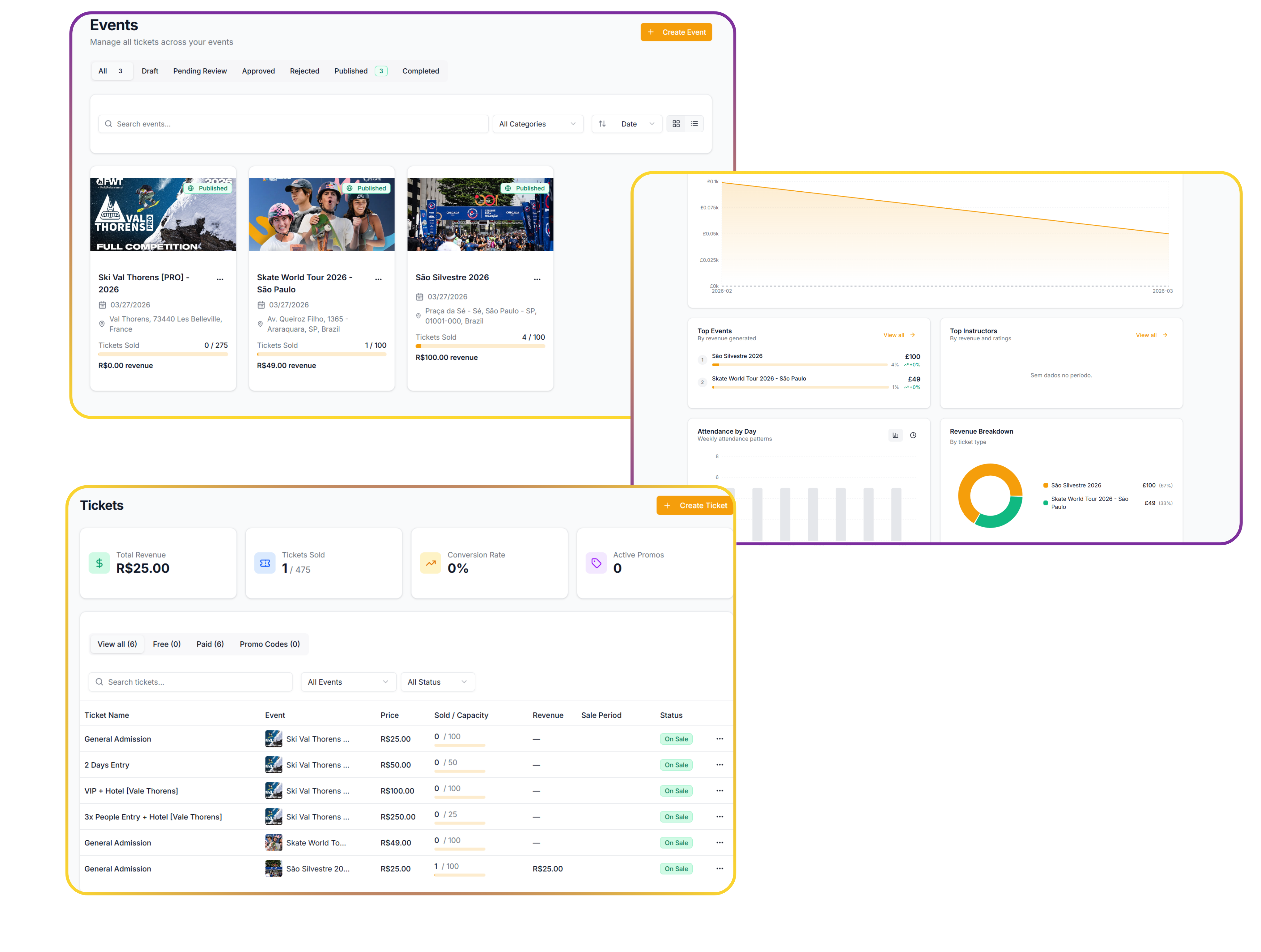
Task: Select the bar chart icon in Attendance by Day
Action: point(896,435)
